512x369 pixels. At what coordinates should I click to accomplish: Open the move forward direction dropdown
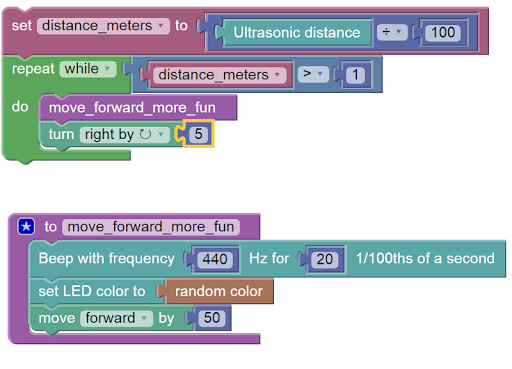[x=116, y=318]
